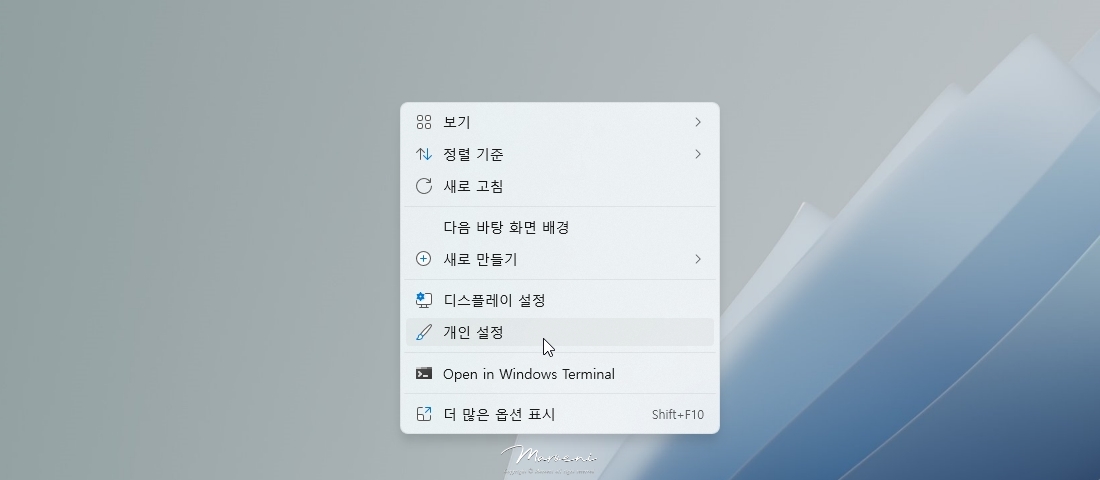This screenshot has width=1100, height=480.
Task: Expand the 정렬 기준 submenu chevron
Action: [697, 154]
